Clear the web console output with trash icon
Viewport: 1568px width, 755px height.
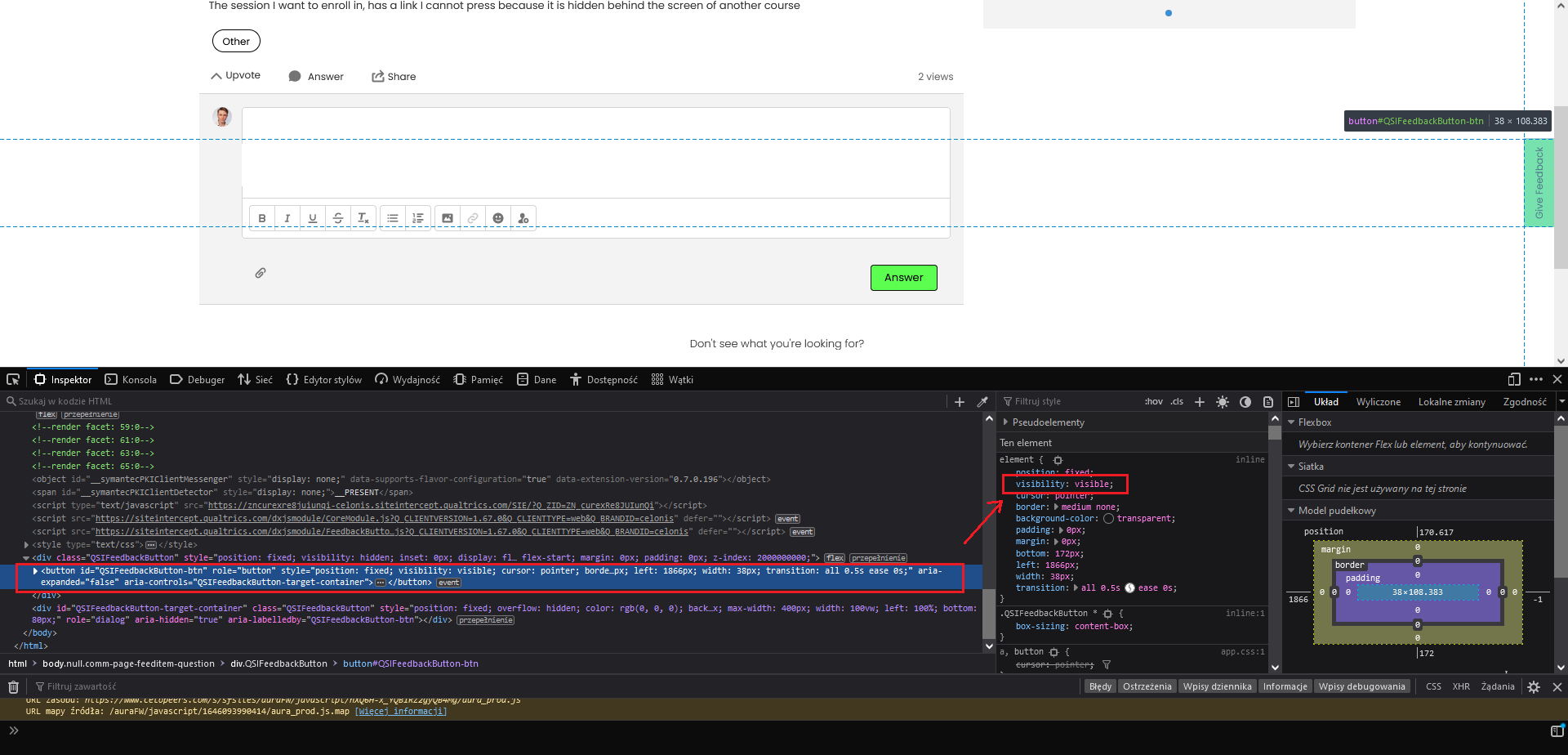(13, 686)
